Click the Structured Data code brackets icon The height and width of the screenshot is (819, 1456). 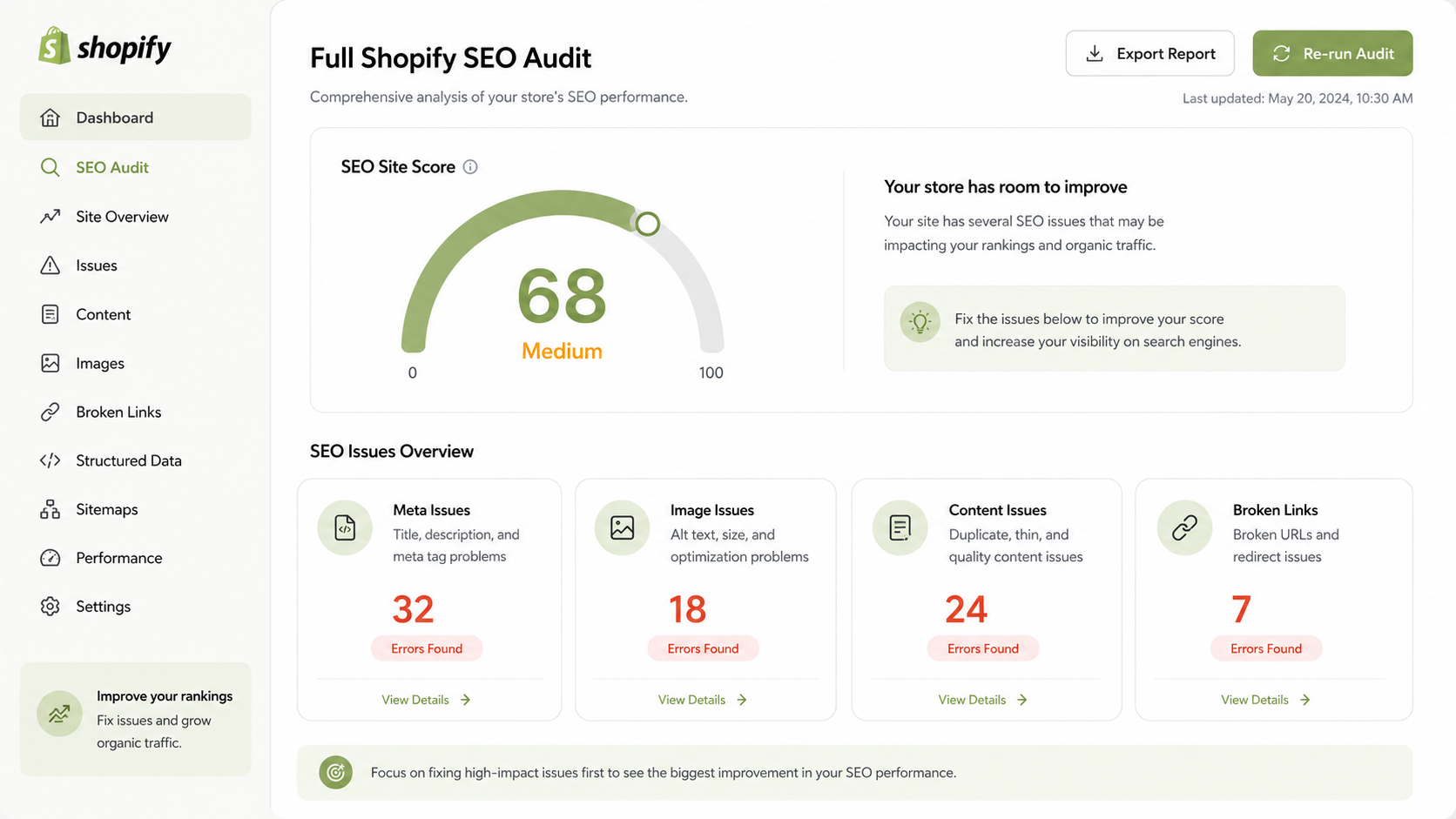pyautogui.click(x=51, y=460)
